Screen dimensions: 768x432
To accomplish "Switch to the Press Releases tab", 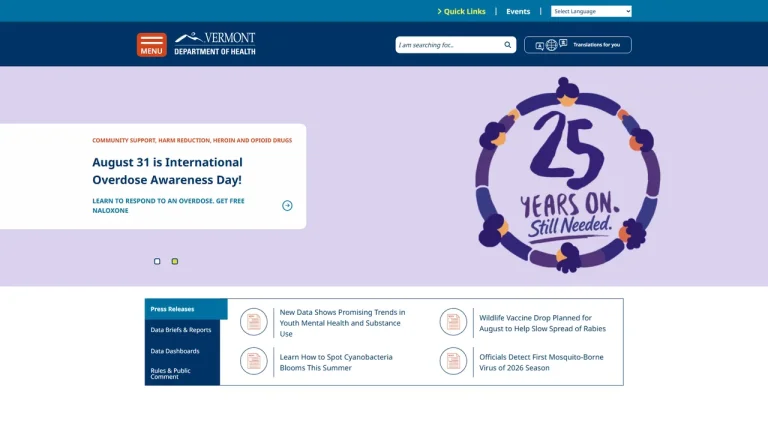I will tap(186, 309).
